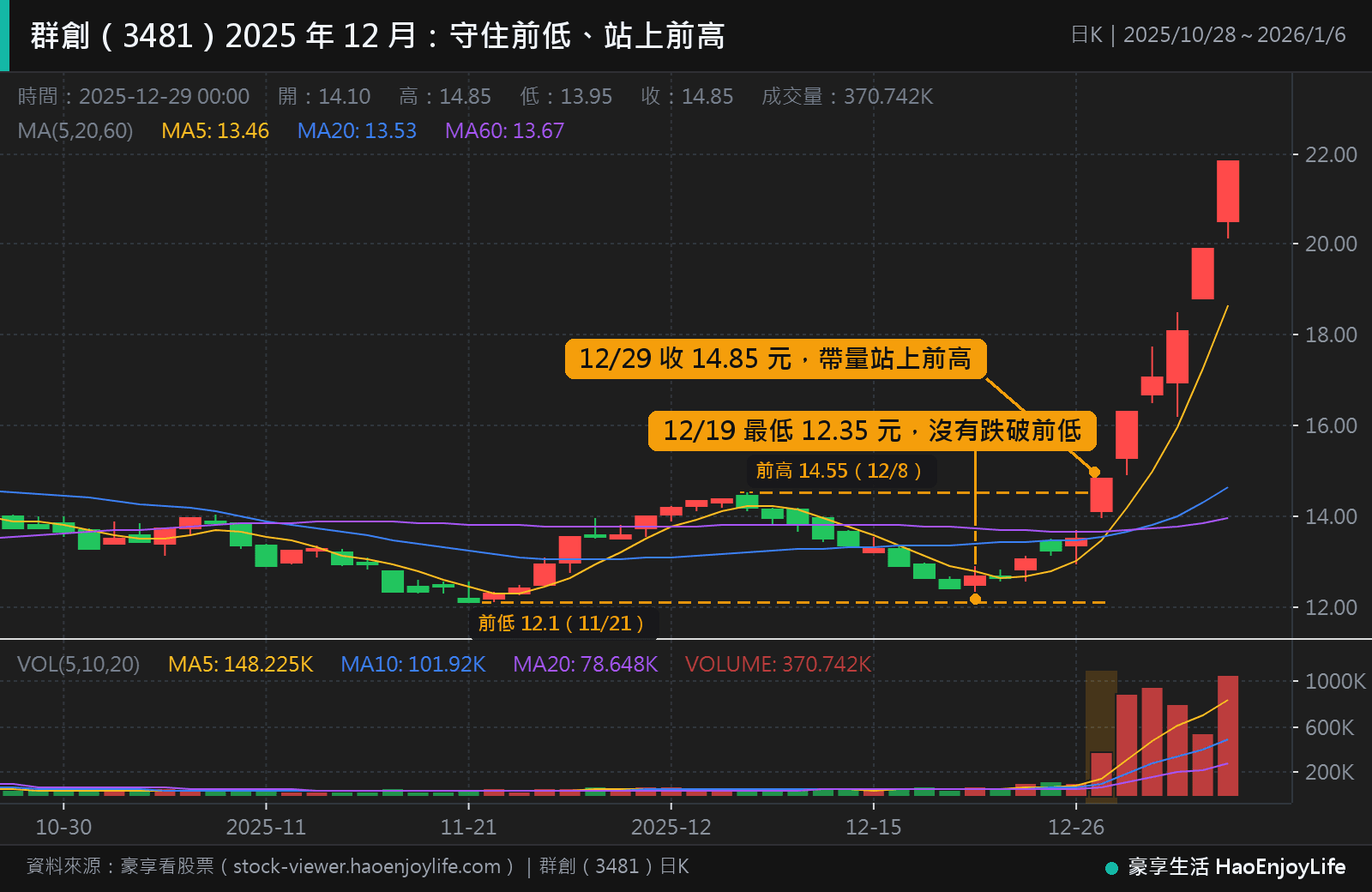Click the 11-21 date axis label
This screenshot has width=1372, height=892.
tap(468, 827)
